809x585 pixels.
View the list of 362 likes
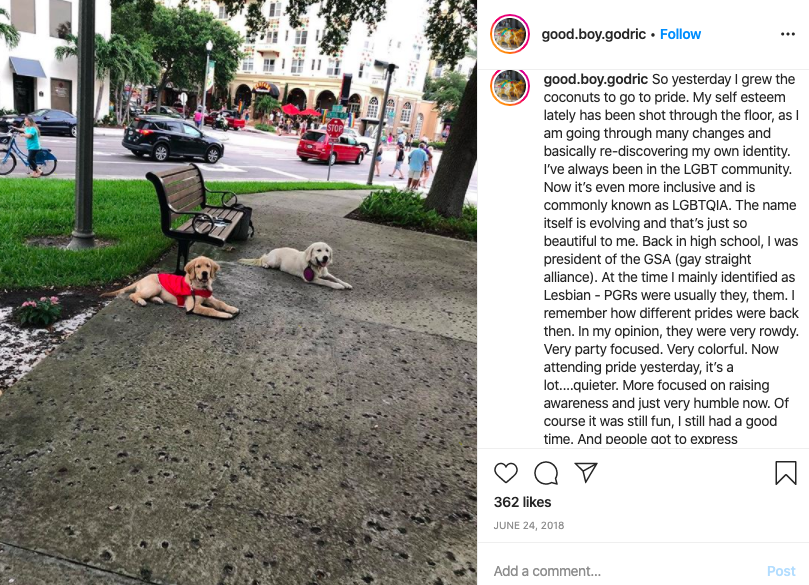click(522, 502)
